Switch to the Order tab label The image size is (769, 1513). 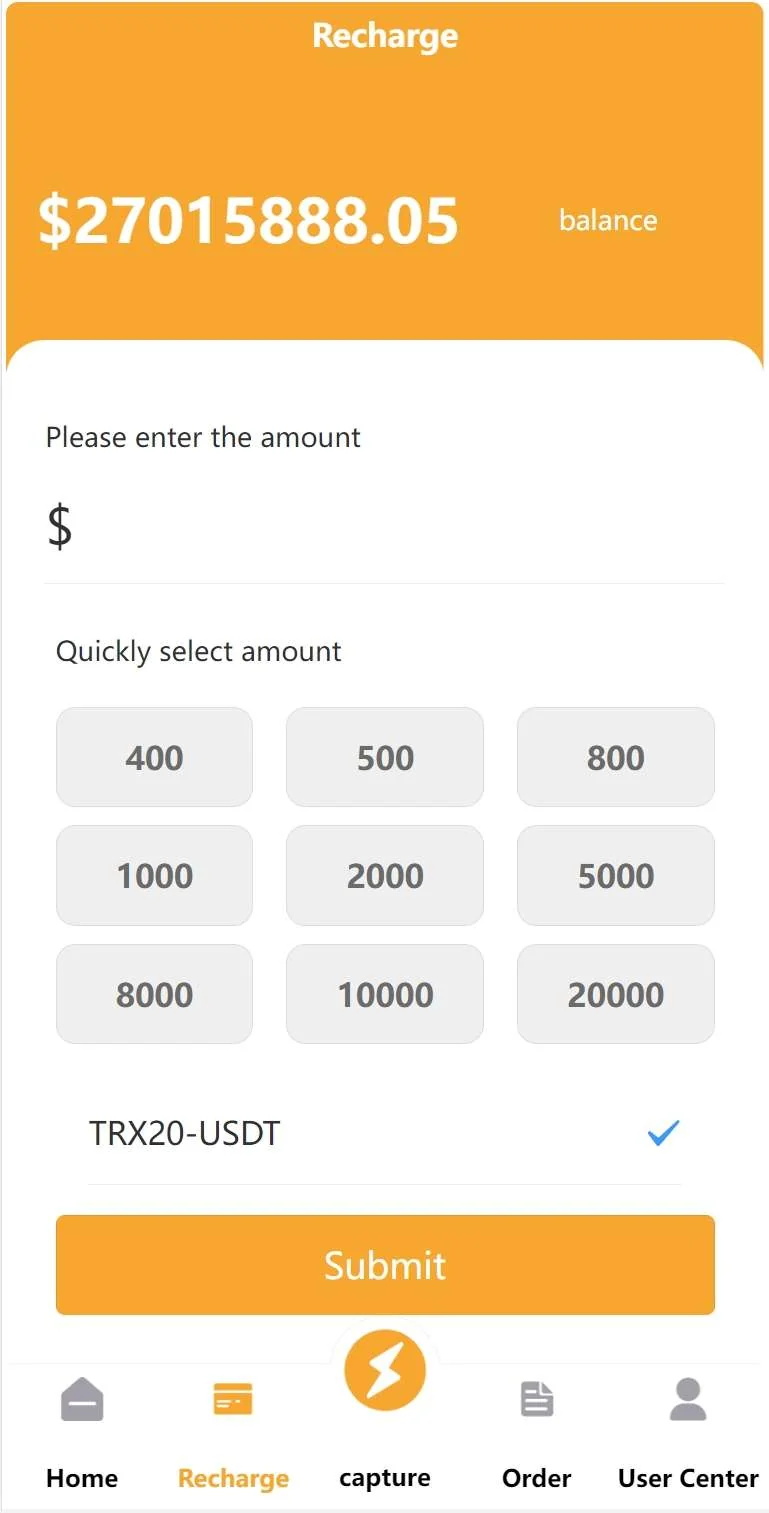point(537,1478)
